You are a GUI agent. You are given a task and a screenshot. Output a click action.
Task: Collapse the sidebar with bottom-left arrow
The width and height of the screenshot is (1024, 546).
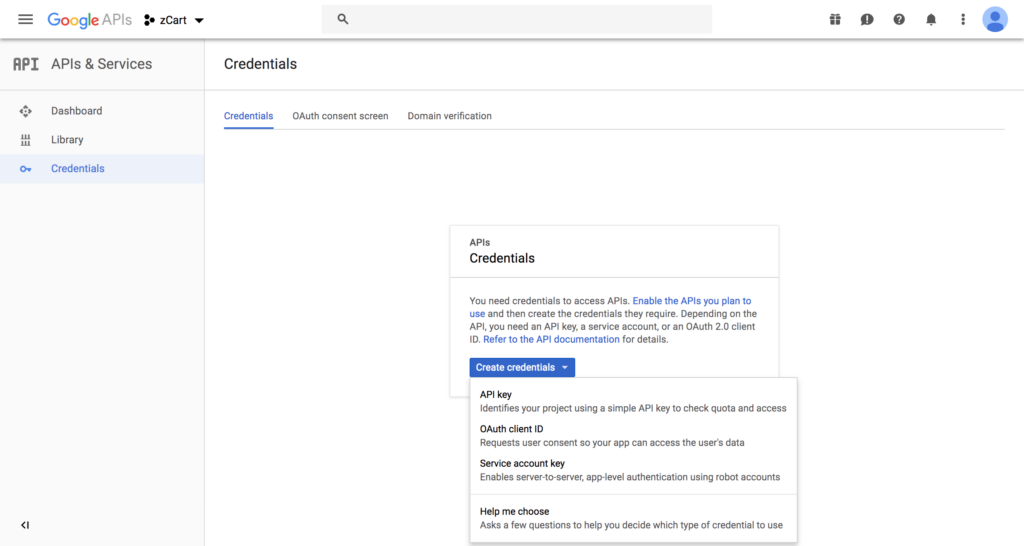point(25,525)
